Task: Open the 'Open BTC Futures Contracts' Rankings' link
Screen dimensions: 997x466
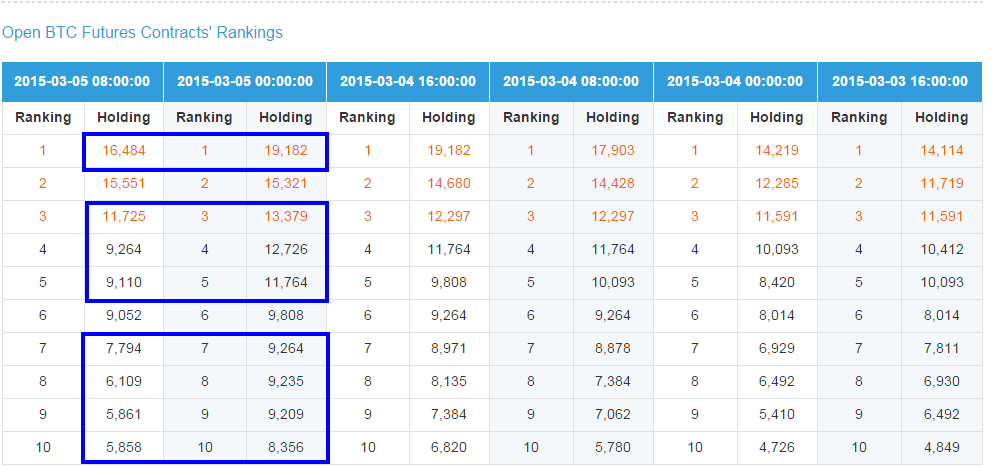Action: [x=142, y=32]
